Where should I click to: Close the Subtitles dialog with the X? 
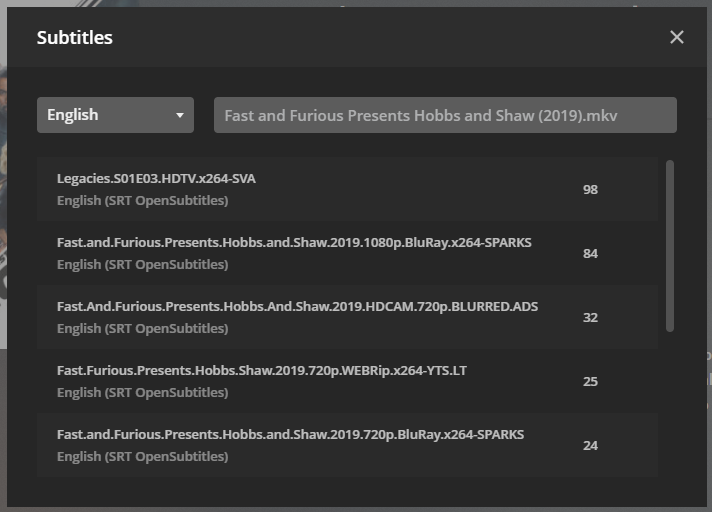(x=677, y=37)
